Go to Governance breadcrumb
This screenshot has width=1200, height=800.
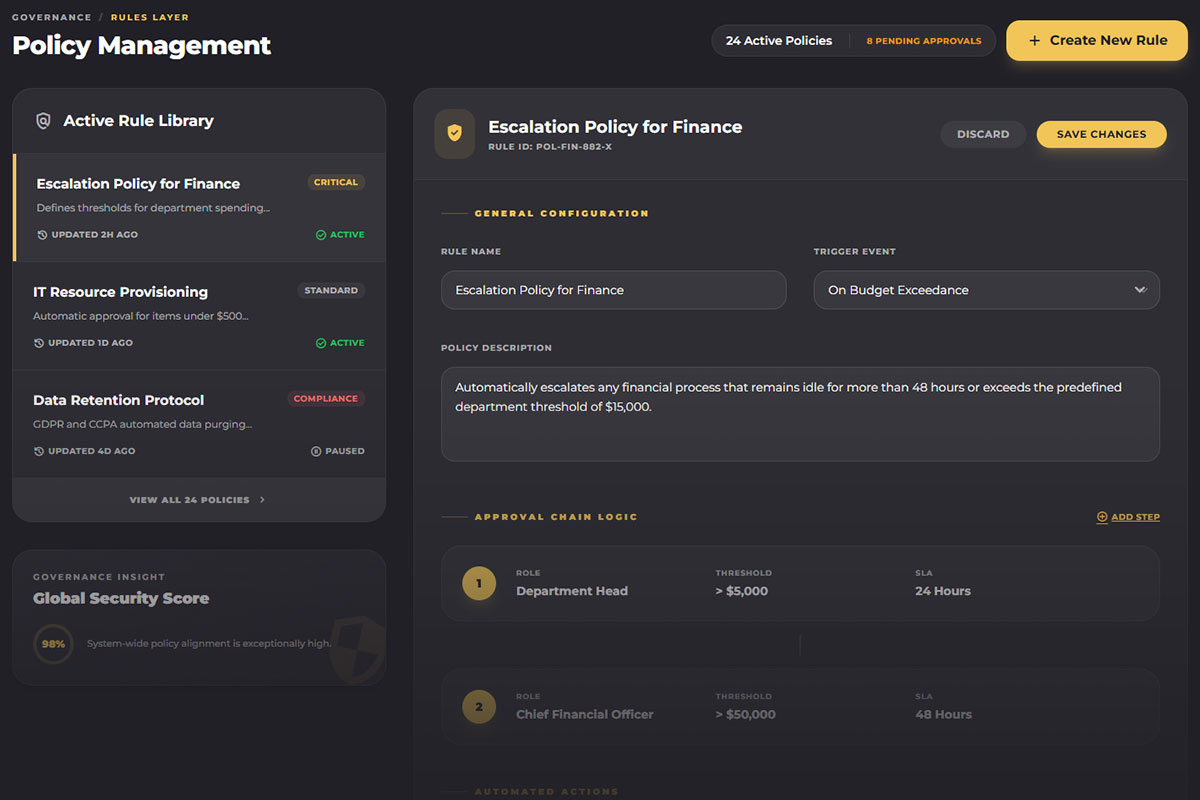click(52, 17)
